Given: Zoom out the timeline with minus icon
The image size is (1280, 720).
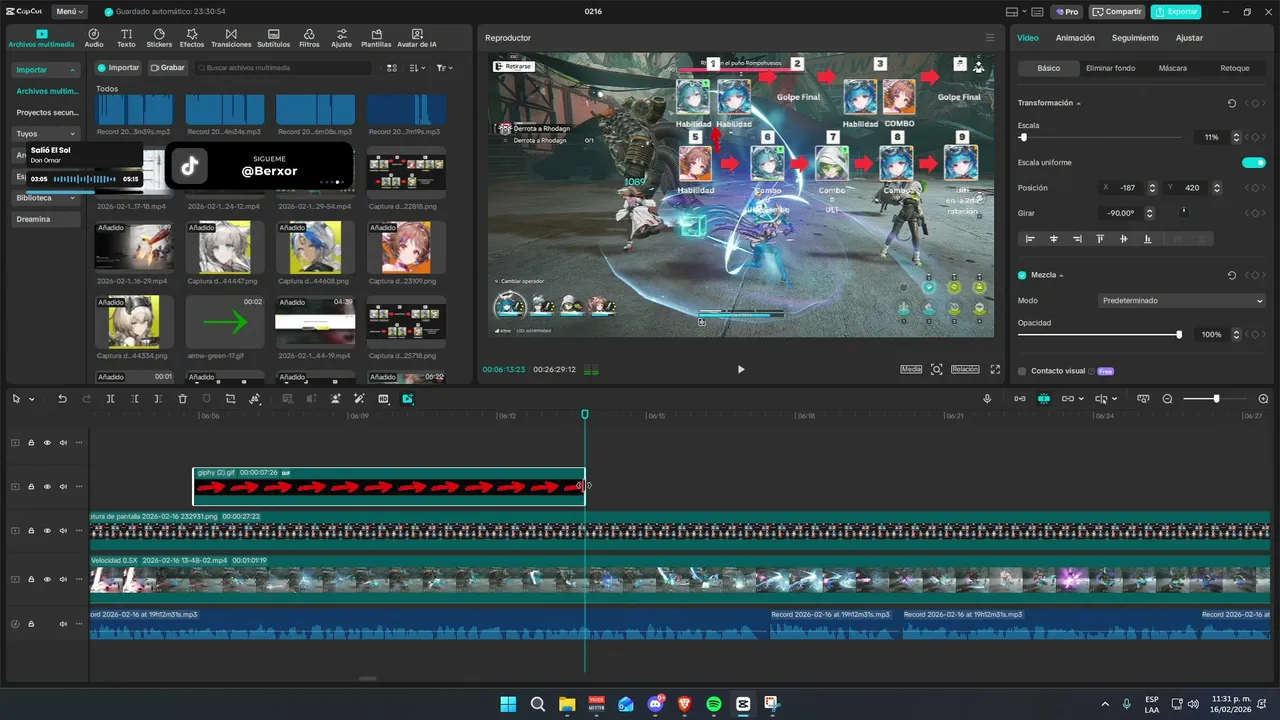Looking at the screenshot, I should (x=1167, y=399).
